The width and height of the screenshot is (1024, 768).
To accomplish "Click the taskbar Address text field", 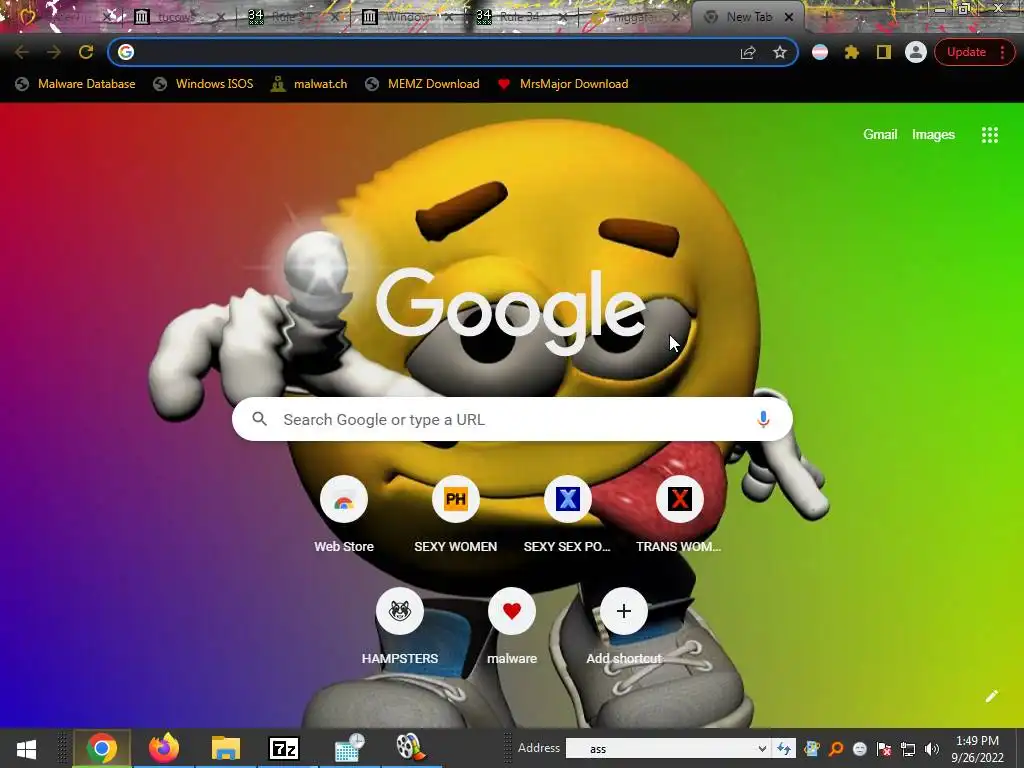I will point(661,749).
